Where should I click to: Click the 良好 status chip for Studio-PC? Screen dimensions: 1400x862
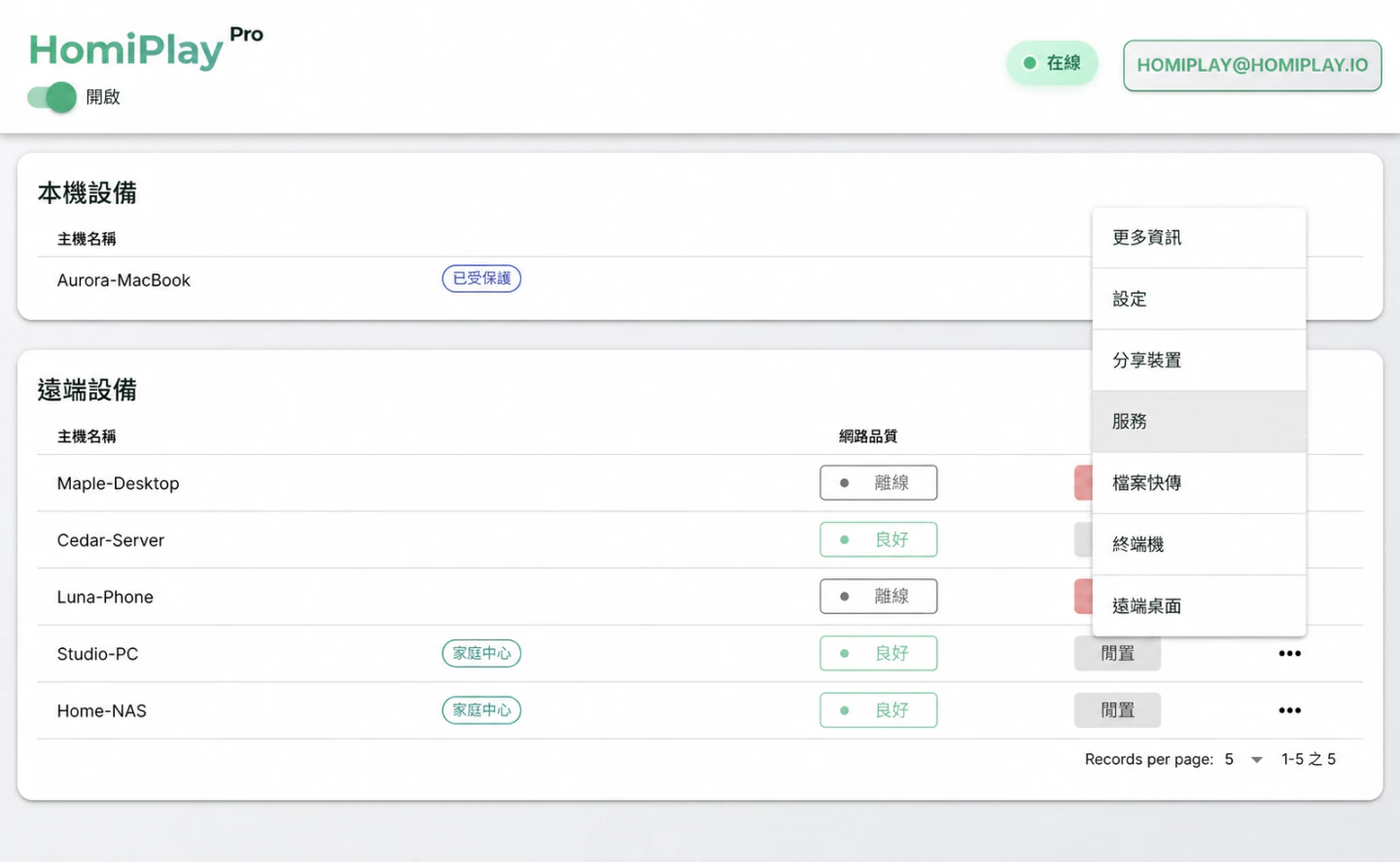click(879, 653)
